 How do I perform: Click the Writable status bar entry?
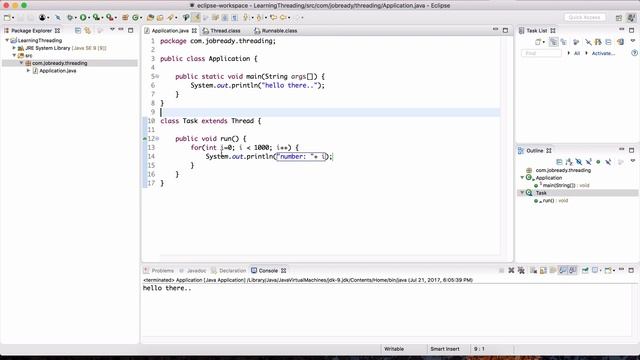(394, 349)
